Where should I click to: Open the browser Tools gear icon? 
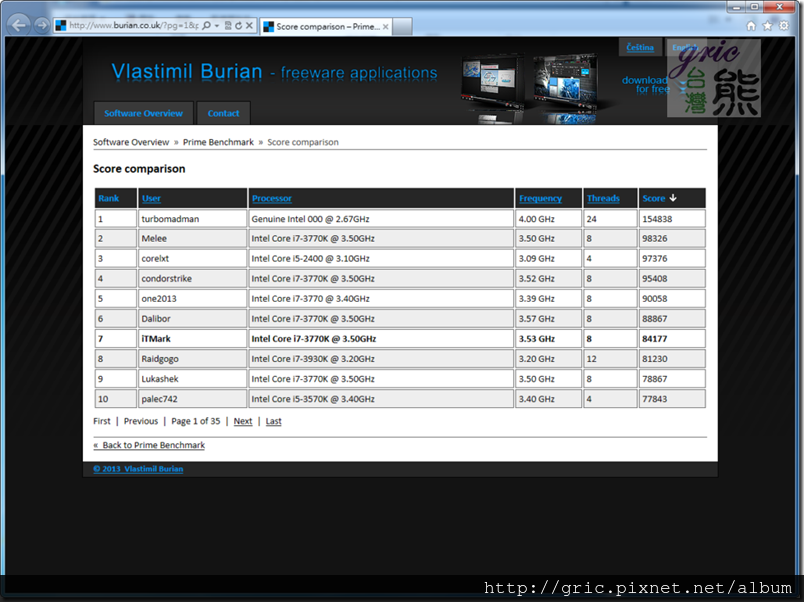tap(784, 26)
